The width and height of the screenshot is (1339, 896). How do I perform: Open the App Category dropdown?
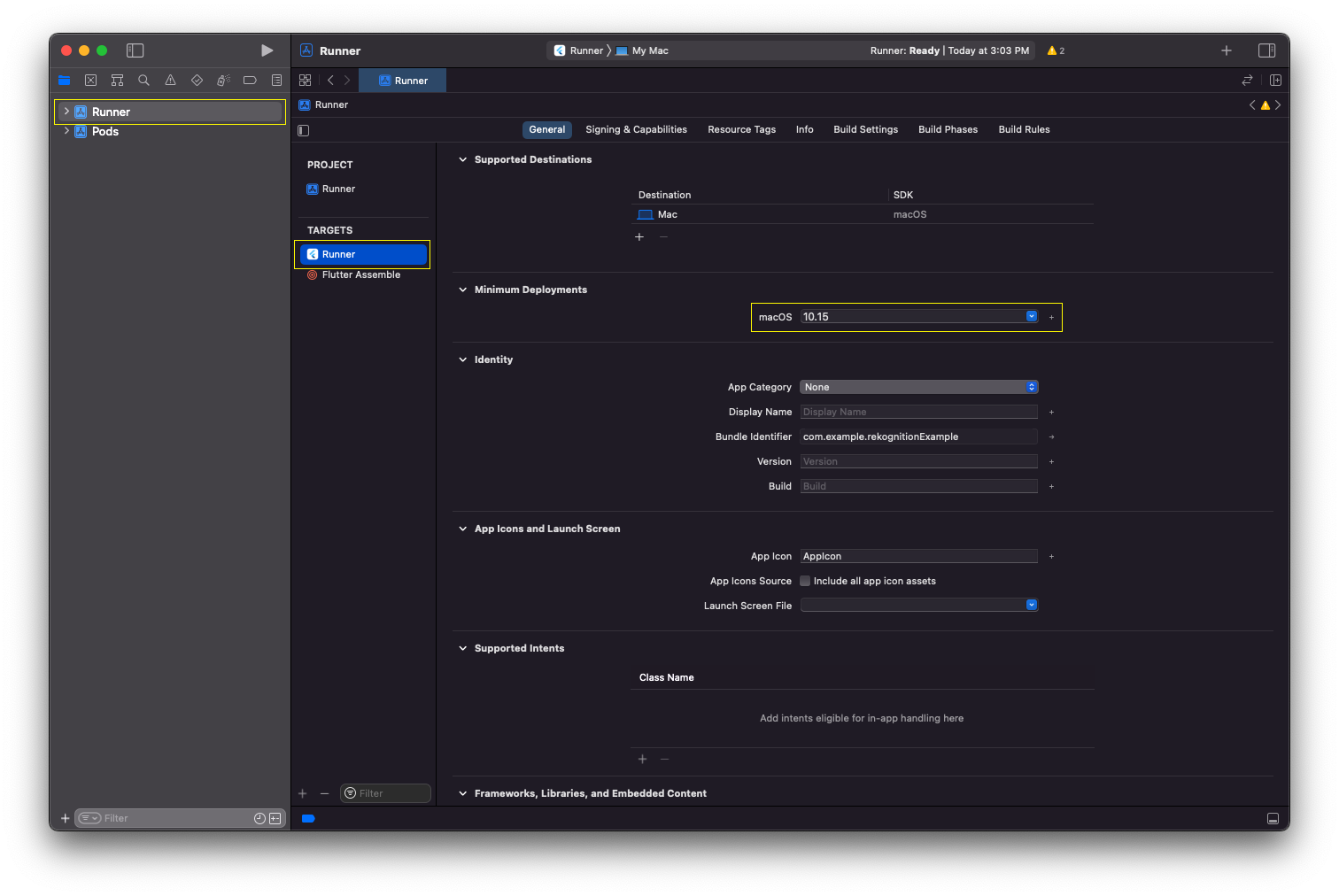[x=919, y=387]
